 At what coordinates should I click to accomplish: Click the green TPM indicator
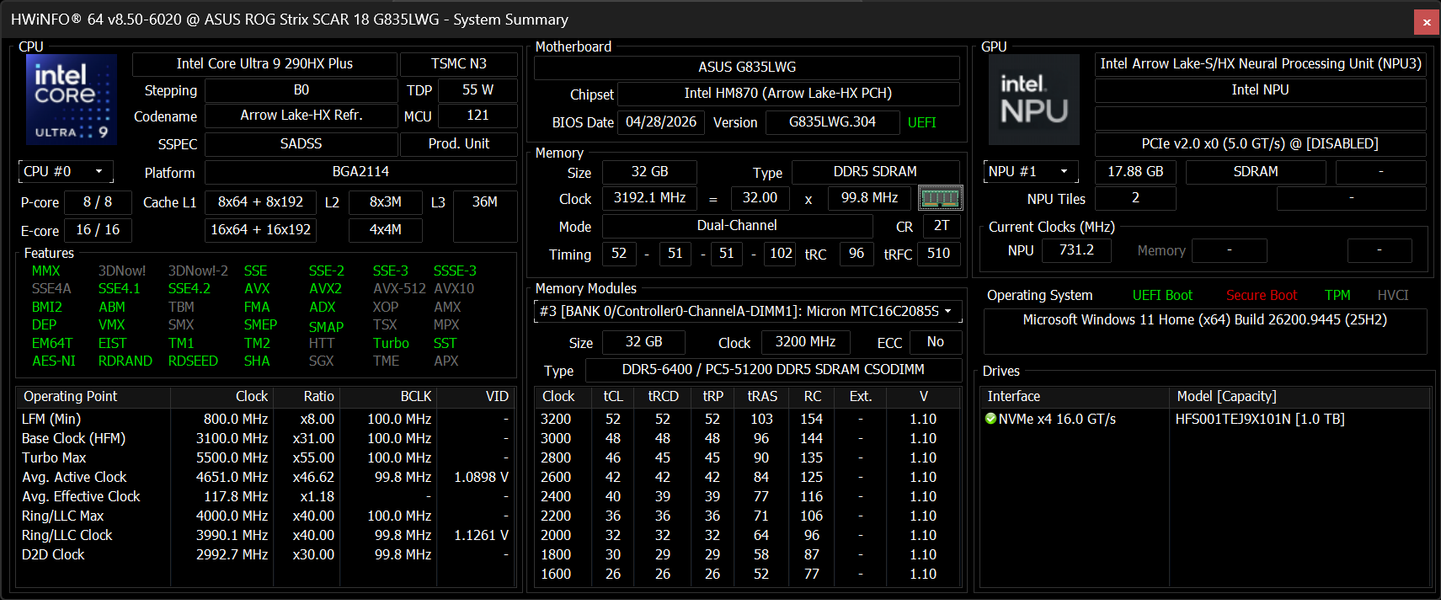click(1337, 296)
